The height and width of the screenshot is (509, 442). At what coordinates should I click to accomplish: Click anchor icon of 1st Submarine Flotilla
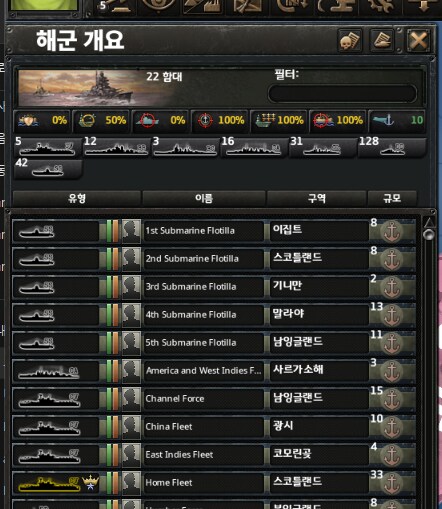point(392,231)
